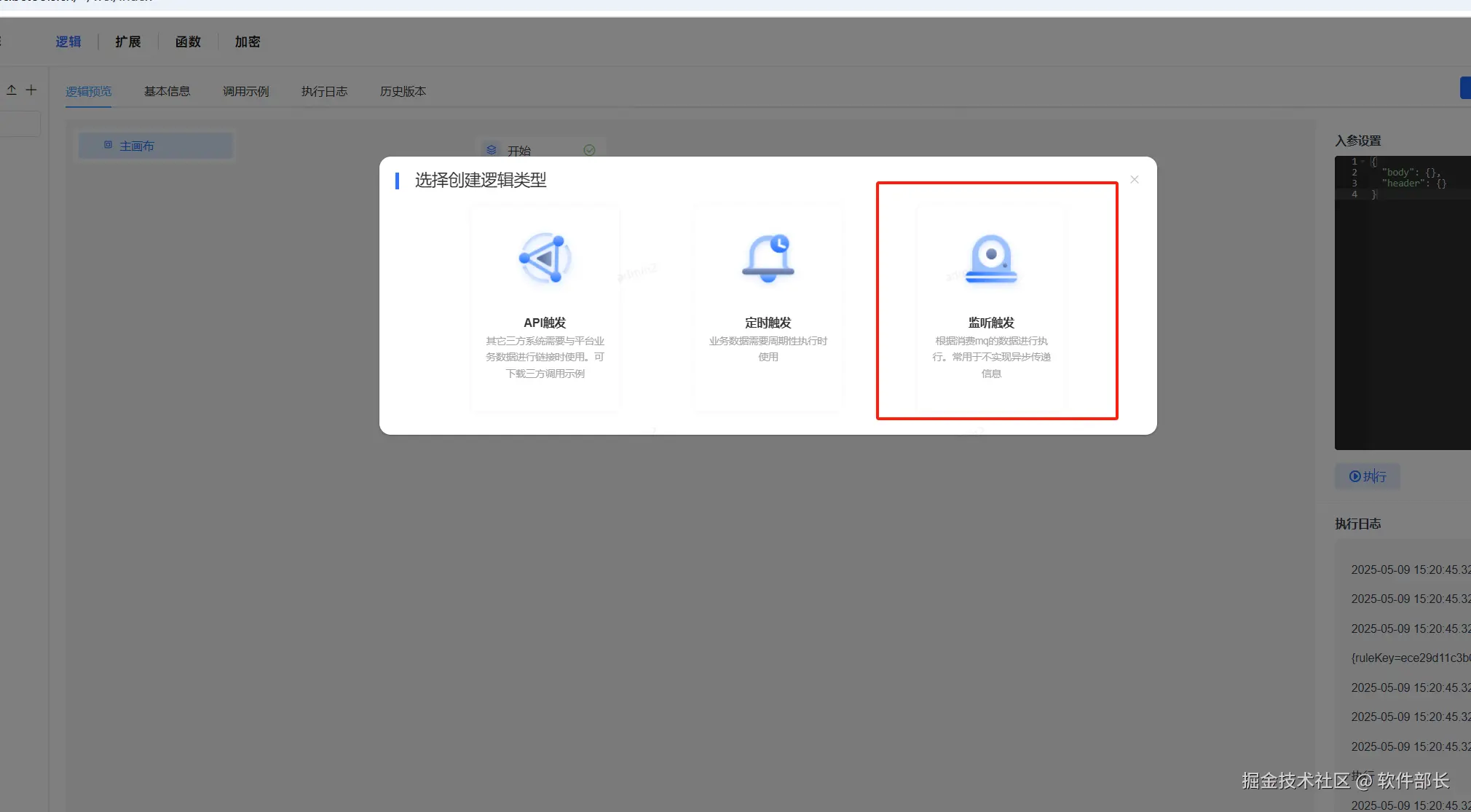Viewport: 1471px width, 812px height.
Task: Click the plus icon to add logic
Action: [x=31, y=90]
